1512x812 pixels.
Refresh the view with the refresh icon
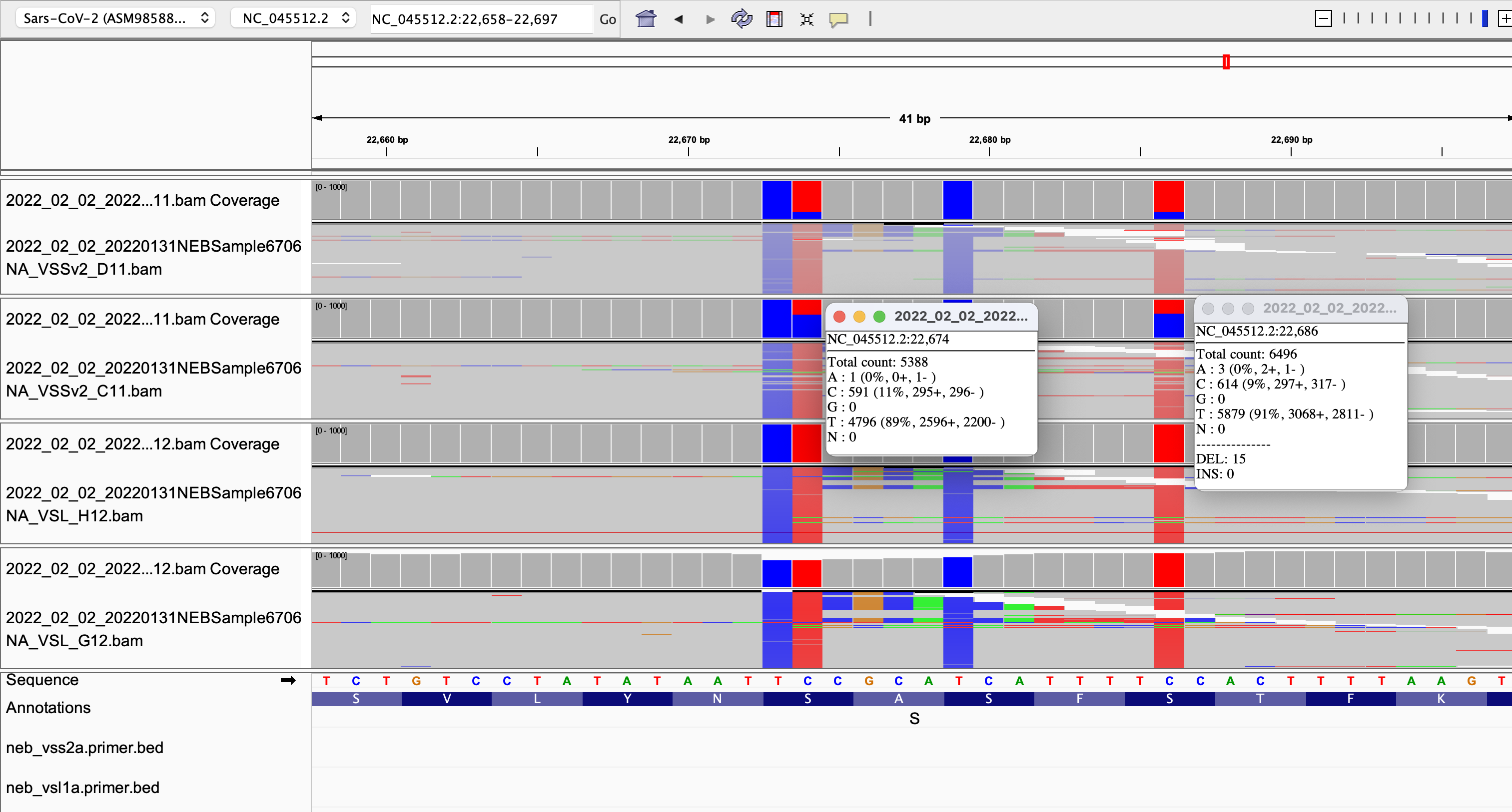click(x=742, y=19)
